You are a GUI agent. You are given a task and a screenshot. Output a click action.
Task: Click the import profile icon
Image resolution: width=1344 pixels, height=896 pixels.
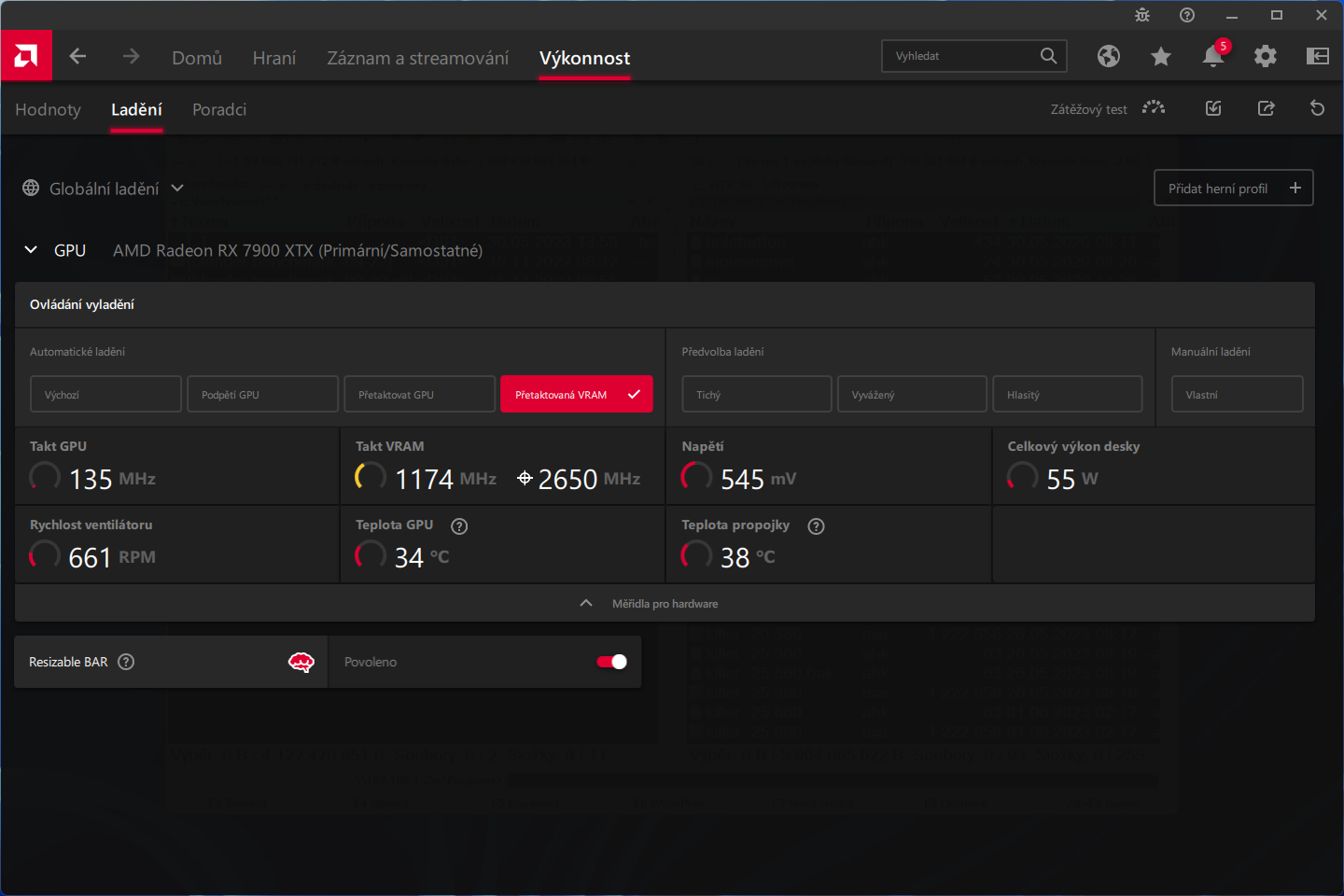[x=1213, y=108]
